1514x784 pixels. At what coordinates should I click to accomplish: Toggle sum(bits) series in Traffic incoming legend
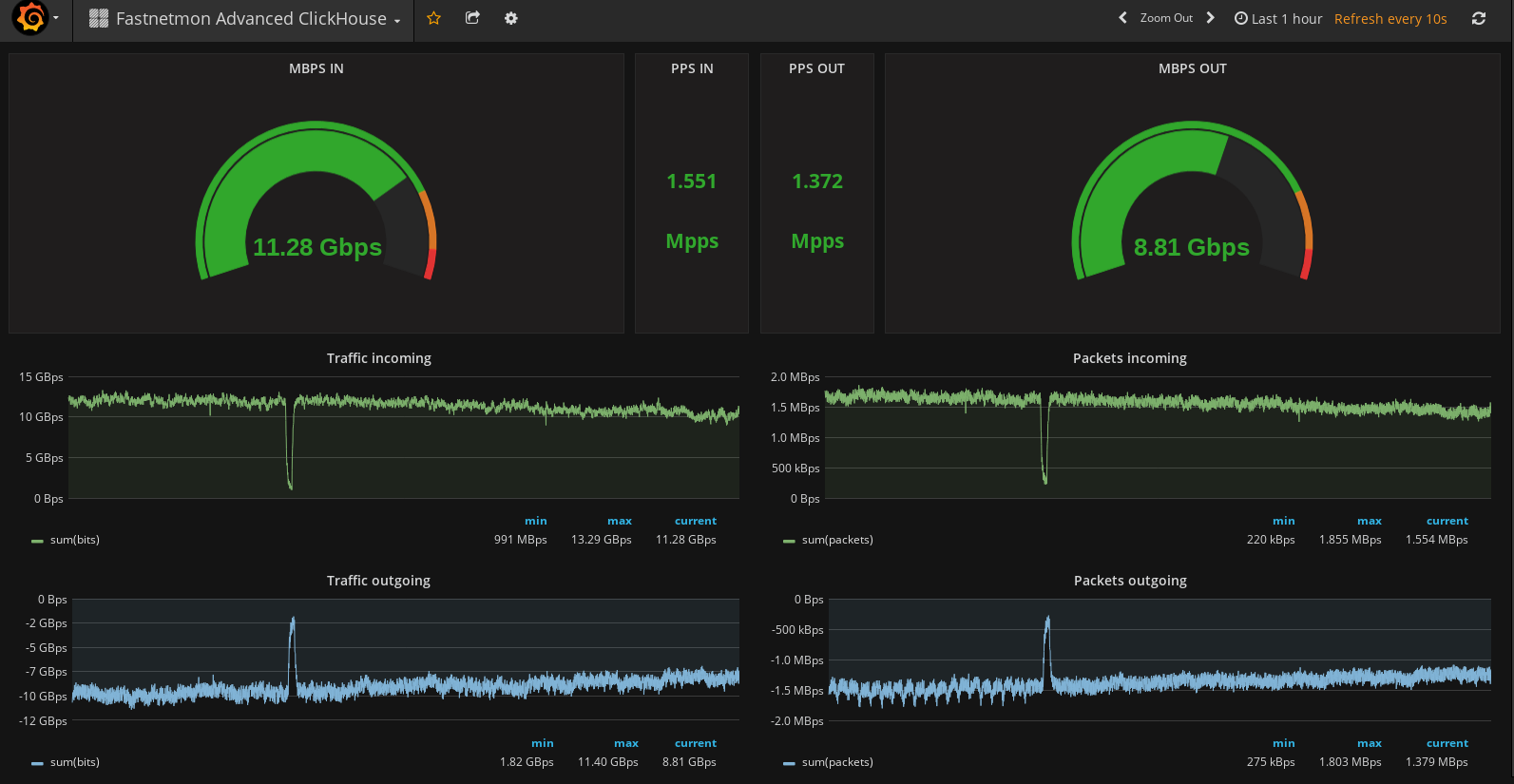[x=74, y=540]
